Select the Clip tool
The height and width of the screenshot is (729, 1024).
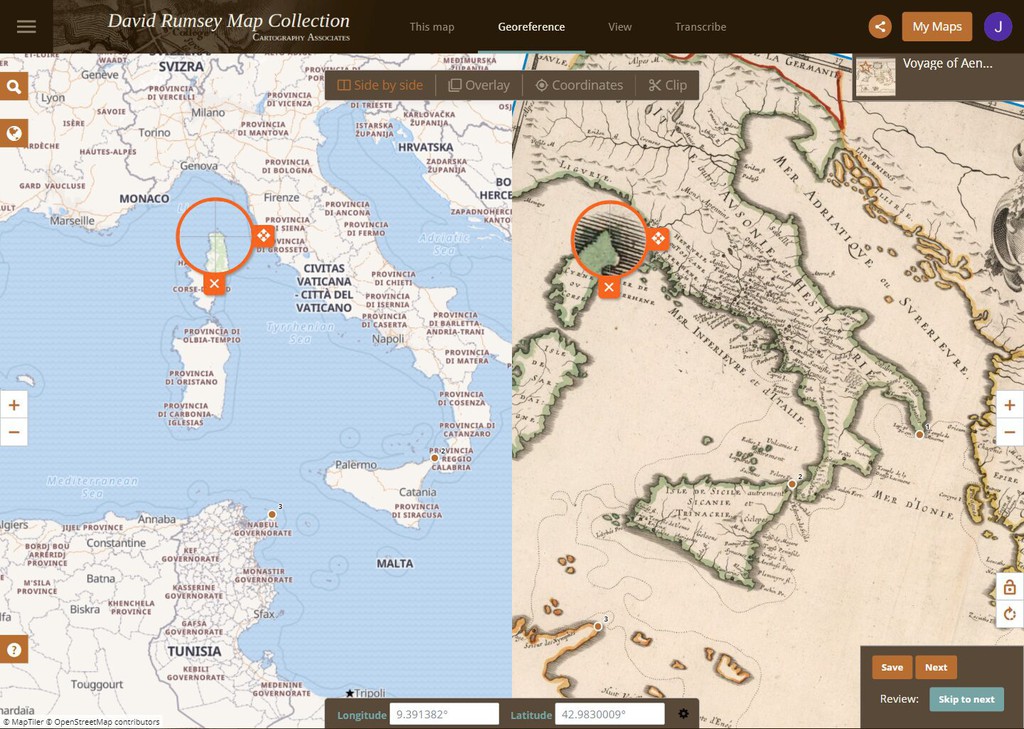click(x=667, y=86)
